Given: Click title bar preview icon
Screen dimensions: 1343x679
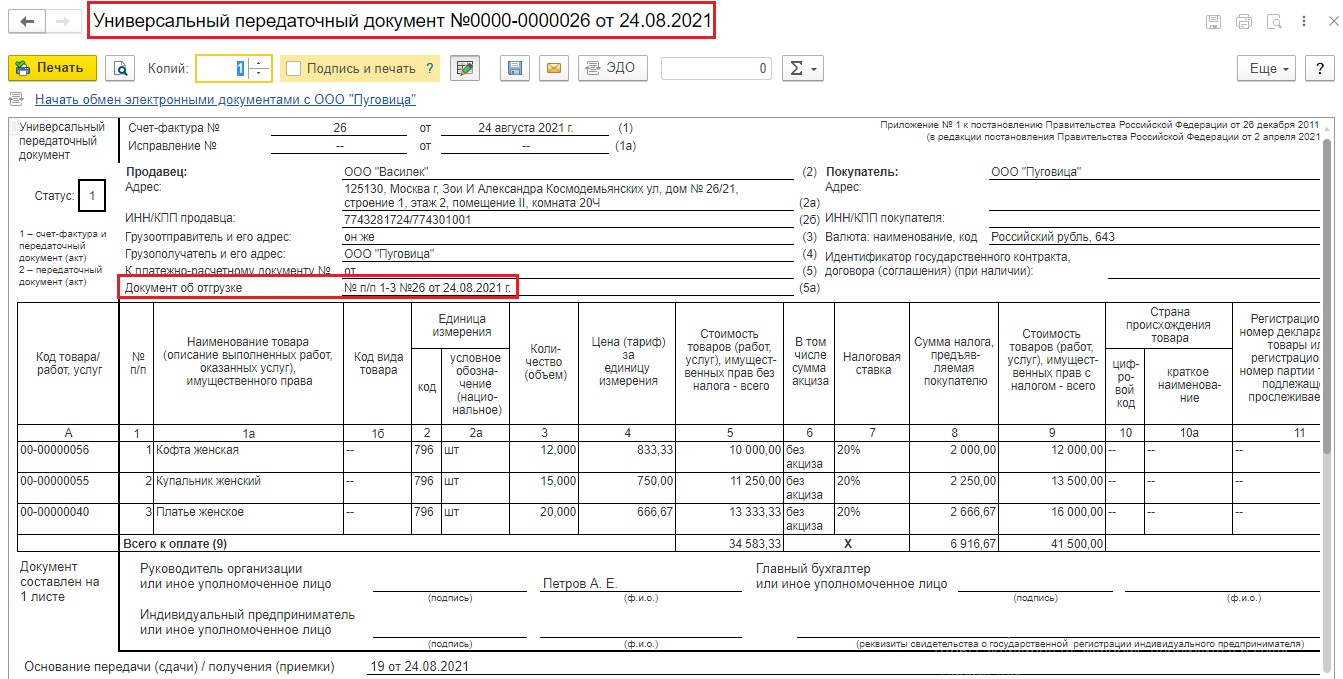Looking at the screenshot, I should click(1274, 21).
